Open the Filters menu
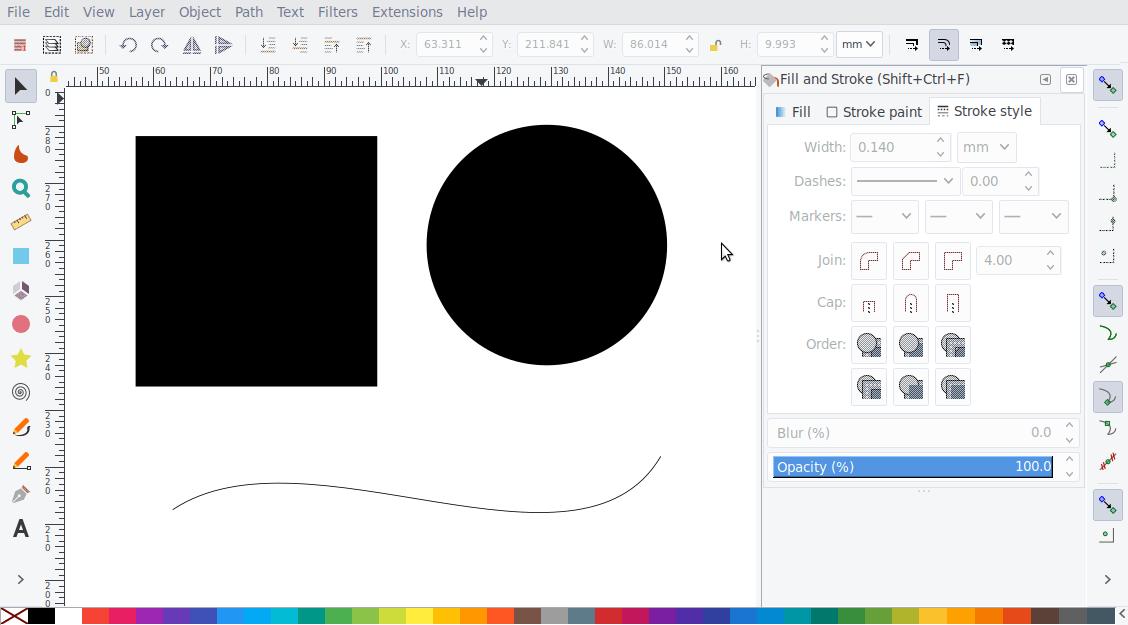Viewport: 1128px width, 625px height. [x=337, y=12]
